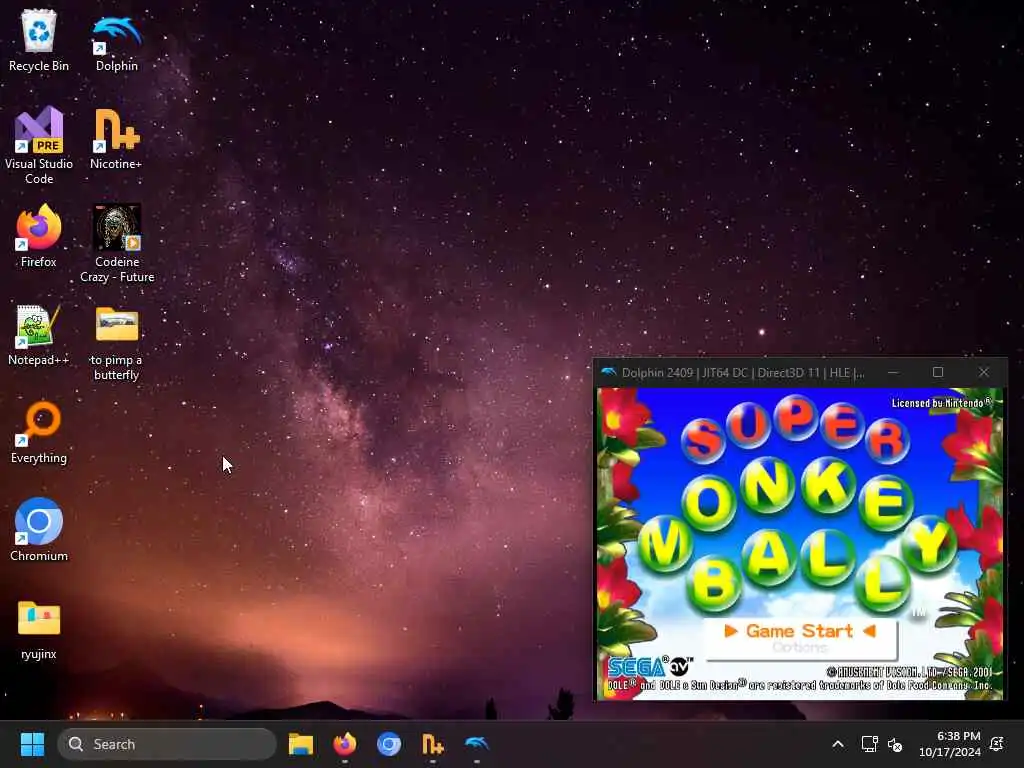Click the muted volume tray icon
The image size is (1024, 768).
click(895, 744)
